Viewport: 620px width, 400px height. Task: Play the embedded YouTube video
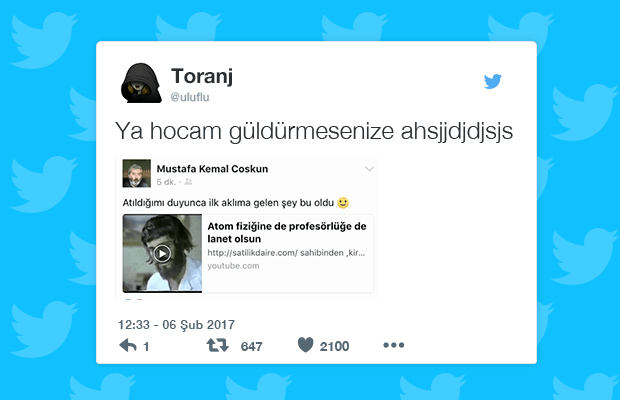pyautogui.click(x=162, y=253)
